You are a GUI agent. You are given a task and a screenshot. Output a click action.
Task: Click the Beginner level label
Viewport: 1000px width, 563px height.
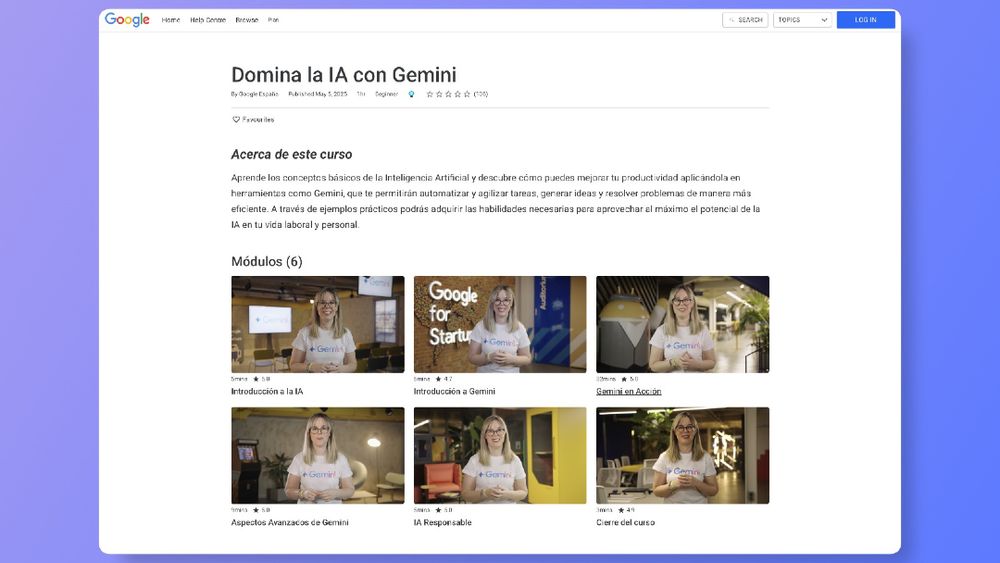coord(386,94)
